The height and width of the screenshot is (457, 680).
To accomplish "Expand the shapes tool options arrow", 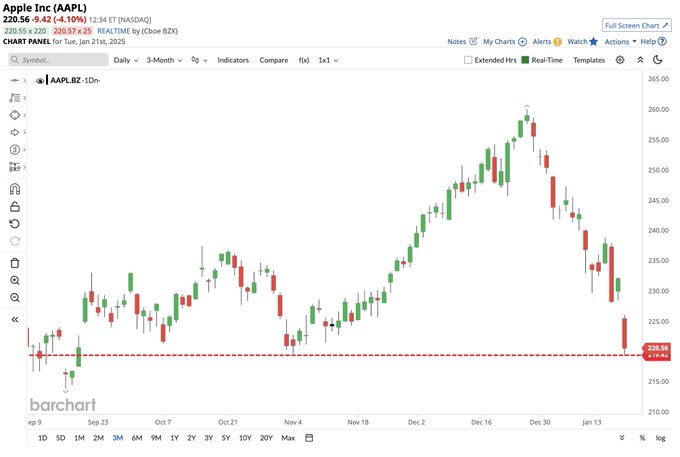I will [25, 115].
